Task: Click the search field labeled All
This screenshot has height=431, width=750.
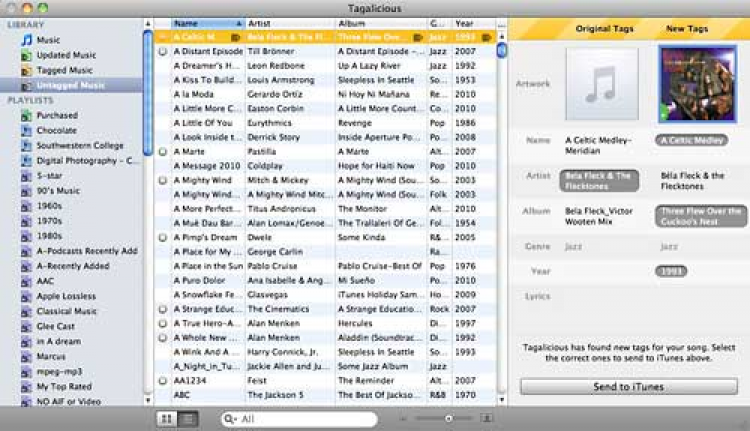Action: 299,419
